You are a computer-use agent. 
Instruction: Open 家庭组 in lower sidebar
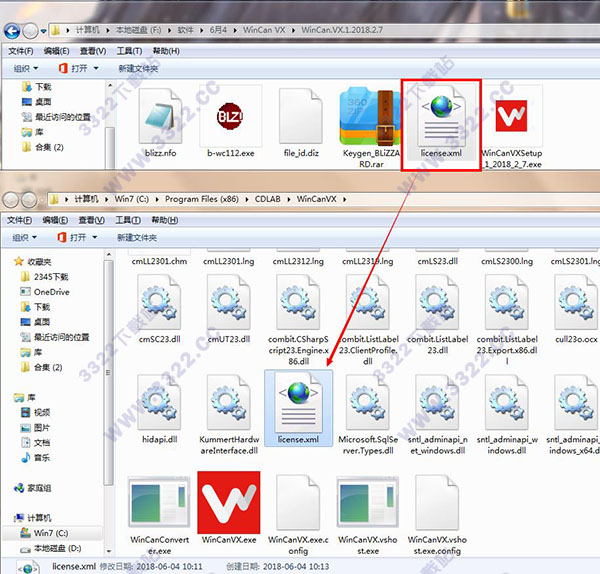(x=32, y=488)
